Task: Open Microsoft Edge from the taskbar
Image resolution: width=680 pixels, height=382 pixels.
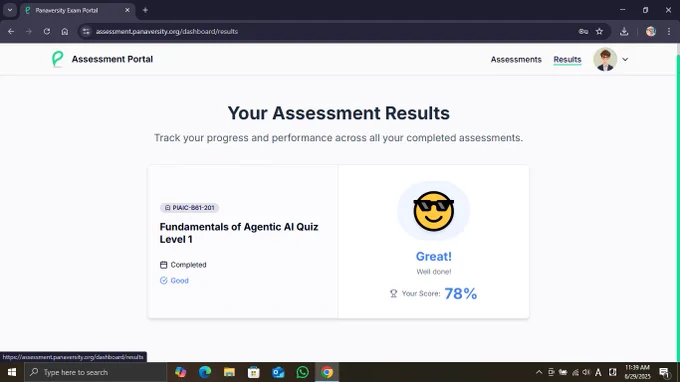Action: [x=205, y=372]
